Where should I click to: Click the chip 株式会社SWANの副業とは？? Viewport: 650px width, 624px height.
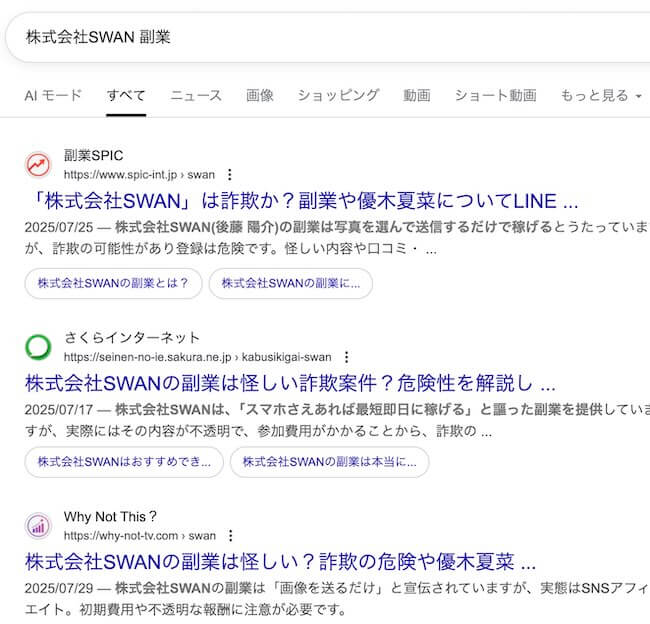[113, 283]
